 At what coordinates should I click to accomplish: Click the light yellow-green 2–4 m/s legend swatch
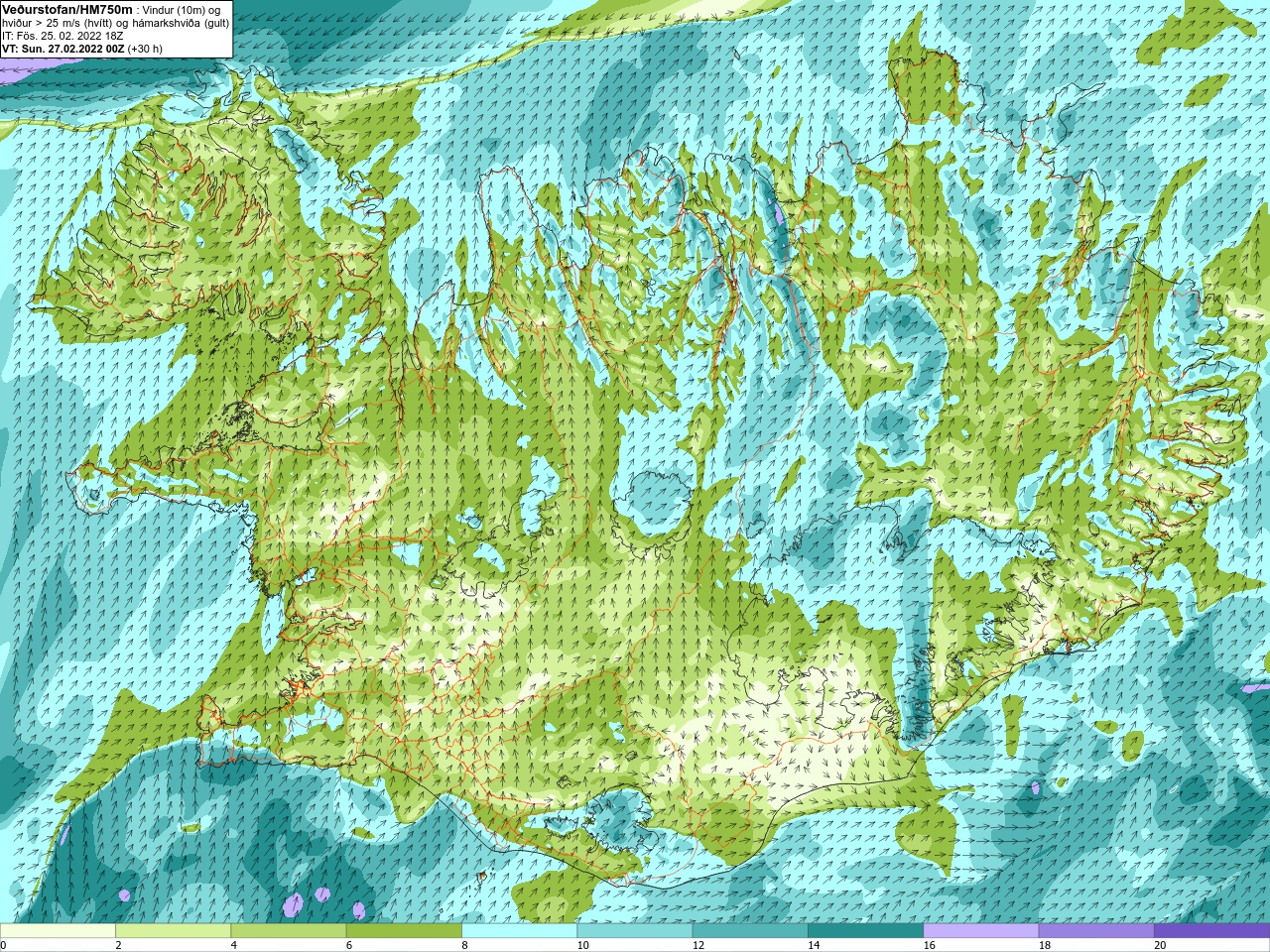[173, 931]
